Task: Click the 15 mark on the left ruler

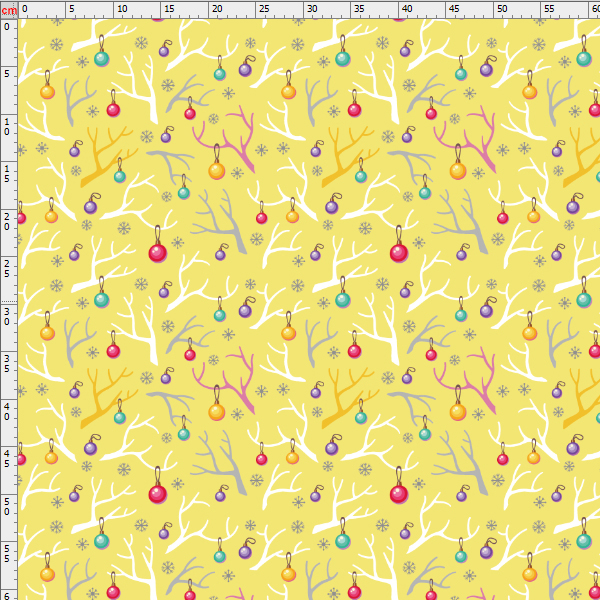Action: pos(7,174)
